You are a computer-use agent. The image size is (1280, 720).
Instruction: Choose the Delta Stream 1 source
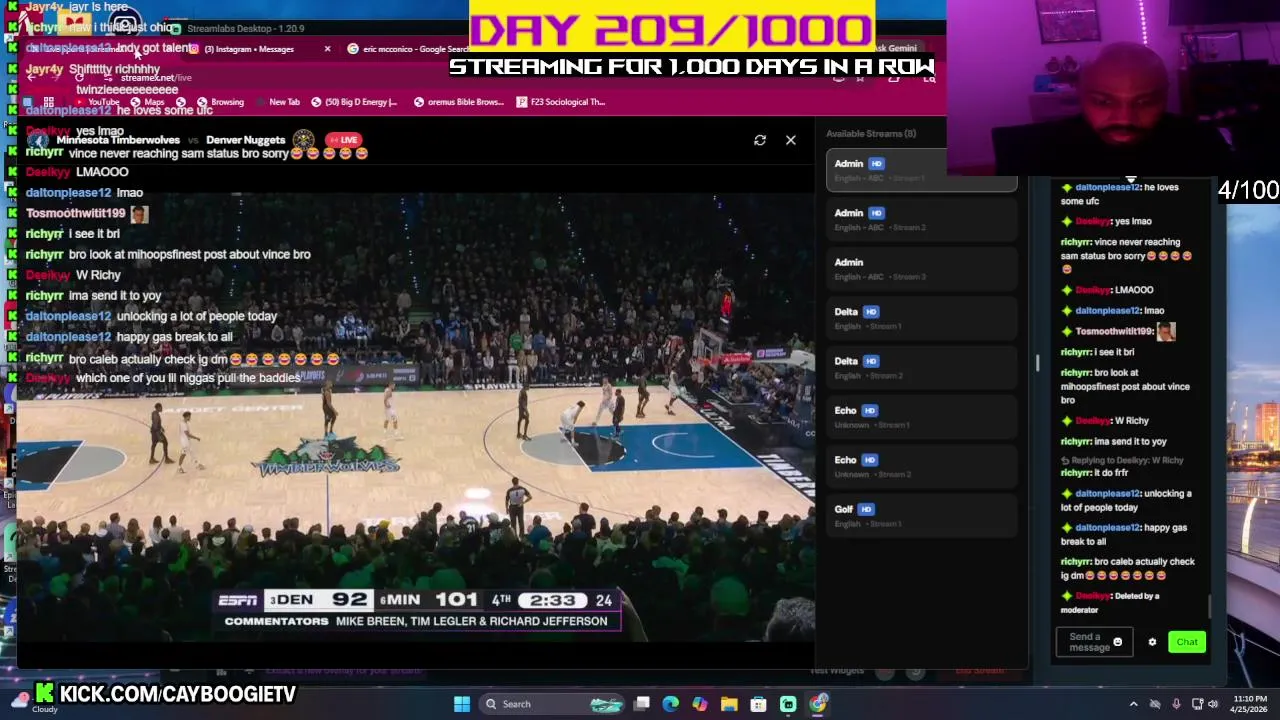(x=921, y=318)
